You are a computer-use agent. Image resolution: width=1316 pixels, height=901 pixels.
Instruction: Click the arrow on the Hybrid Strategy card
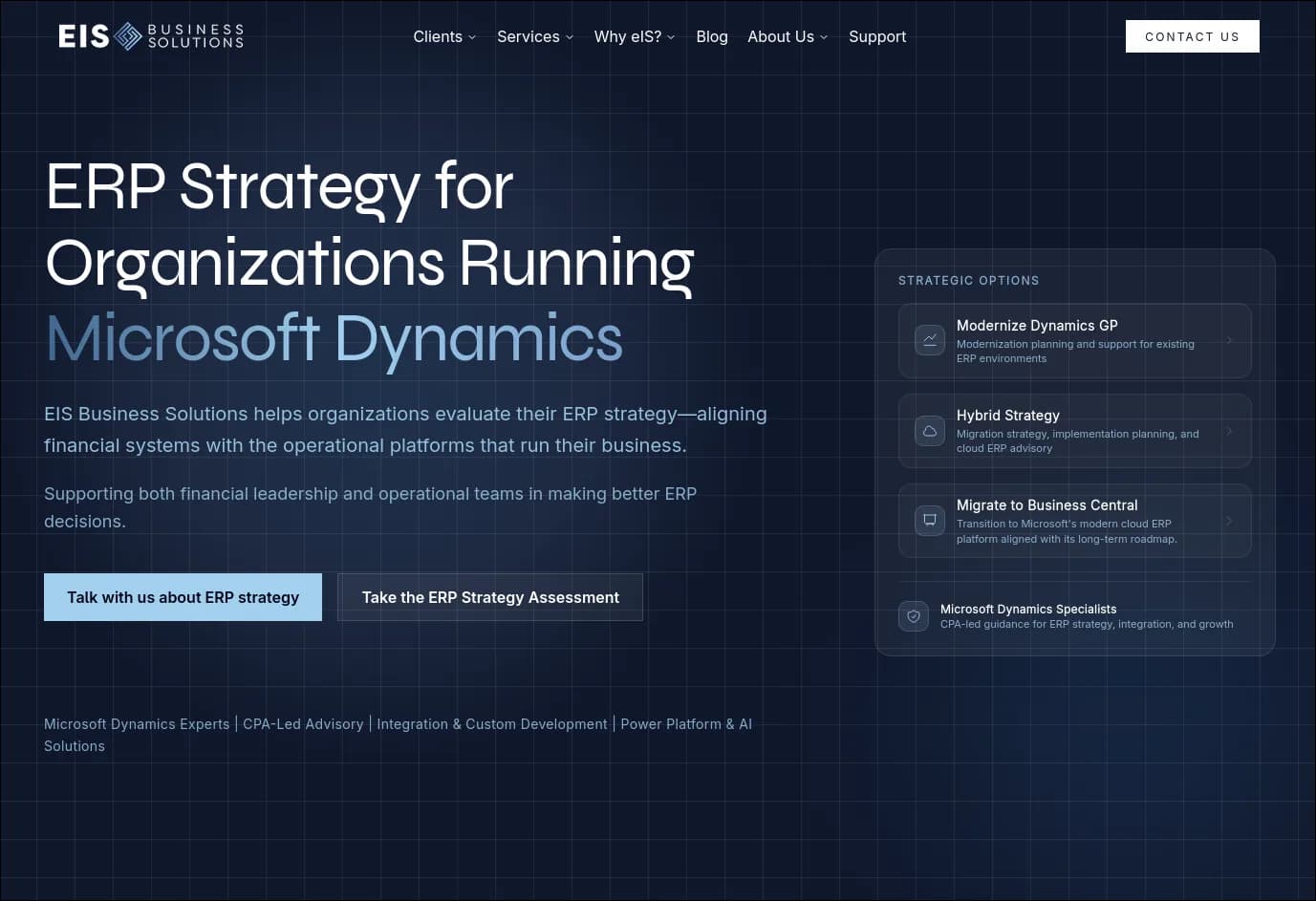[1229, 431]
